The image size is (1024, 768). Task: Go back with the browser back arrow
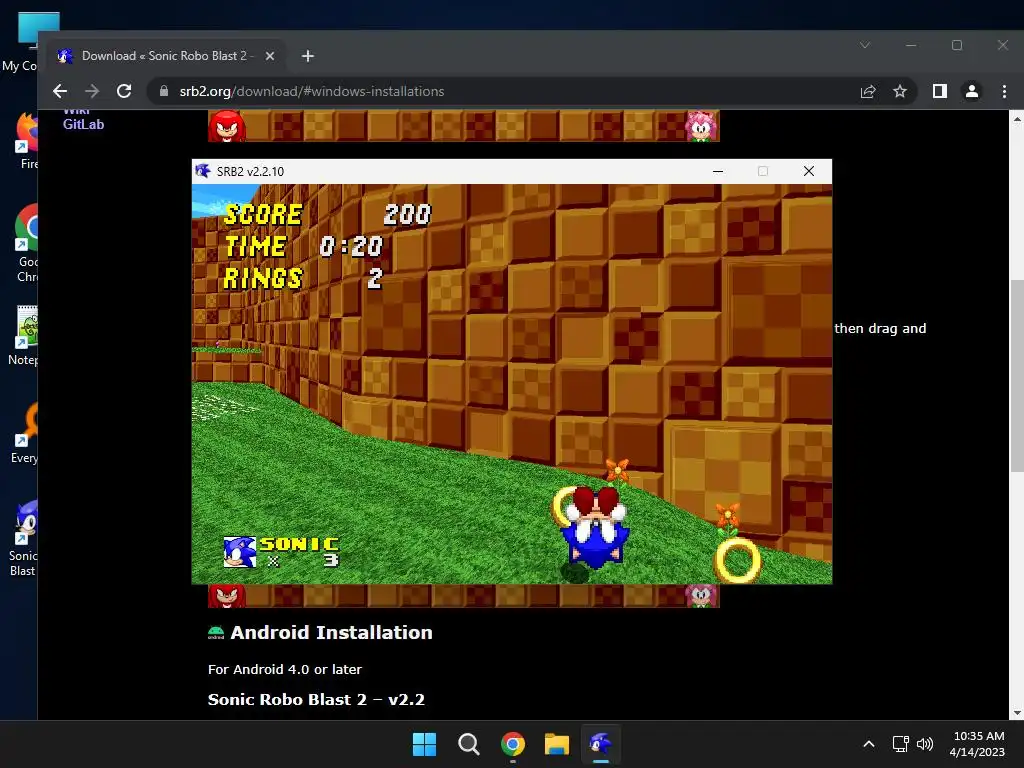tap(60, 91)
